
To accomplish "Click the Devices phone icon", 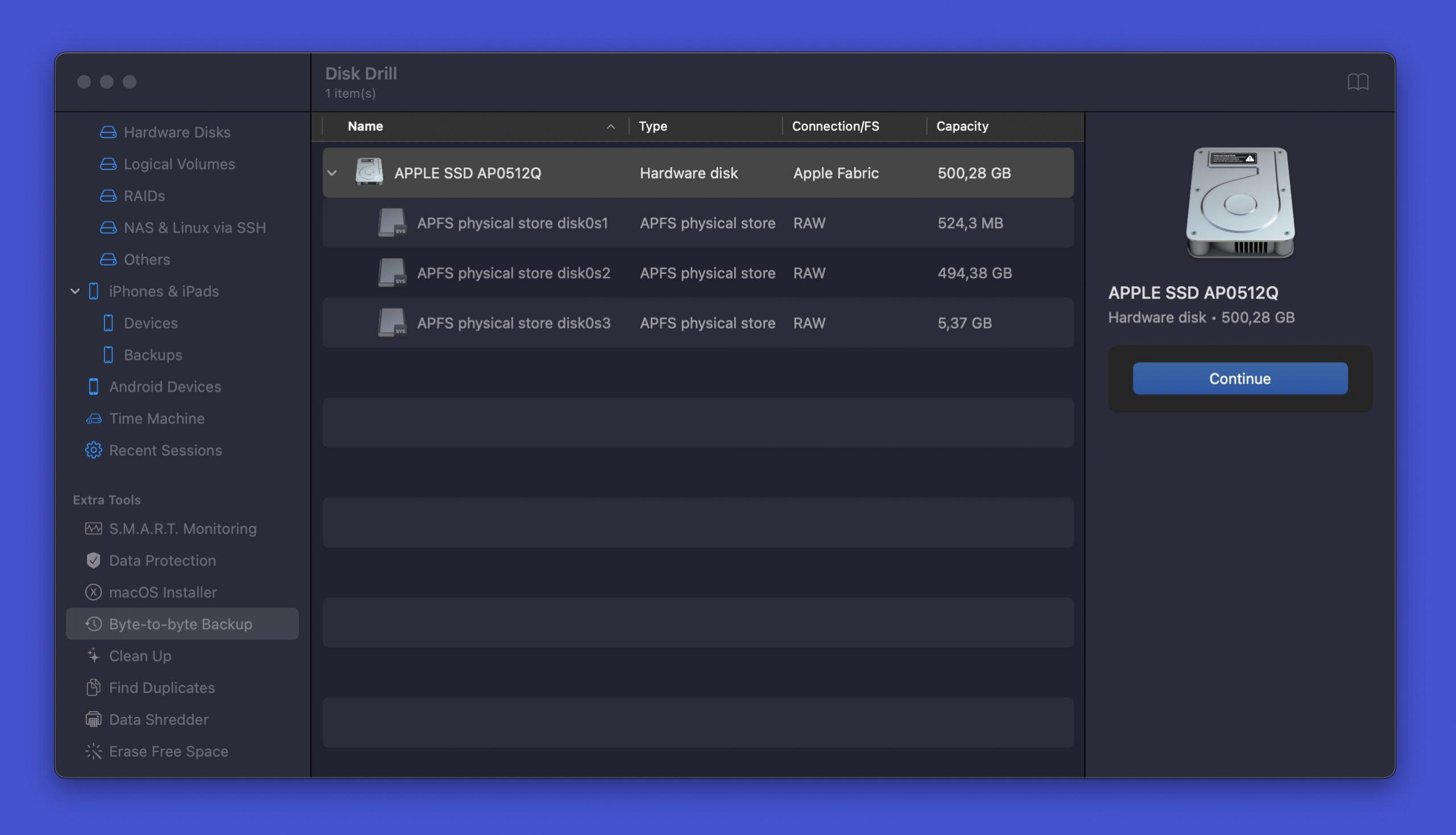I will tap(108, 323).
